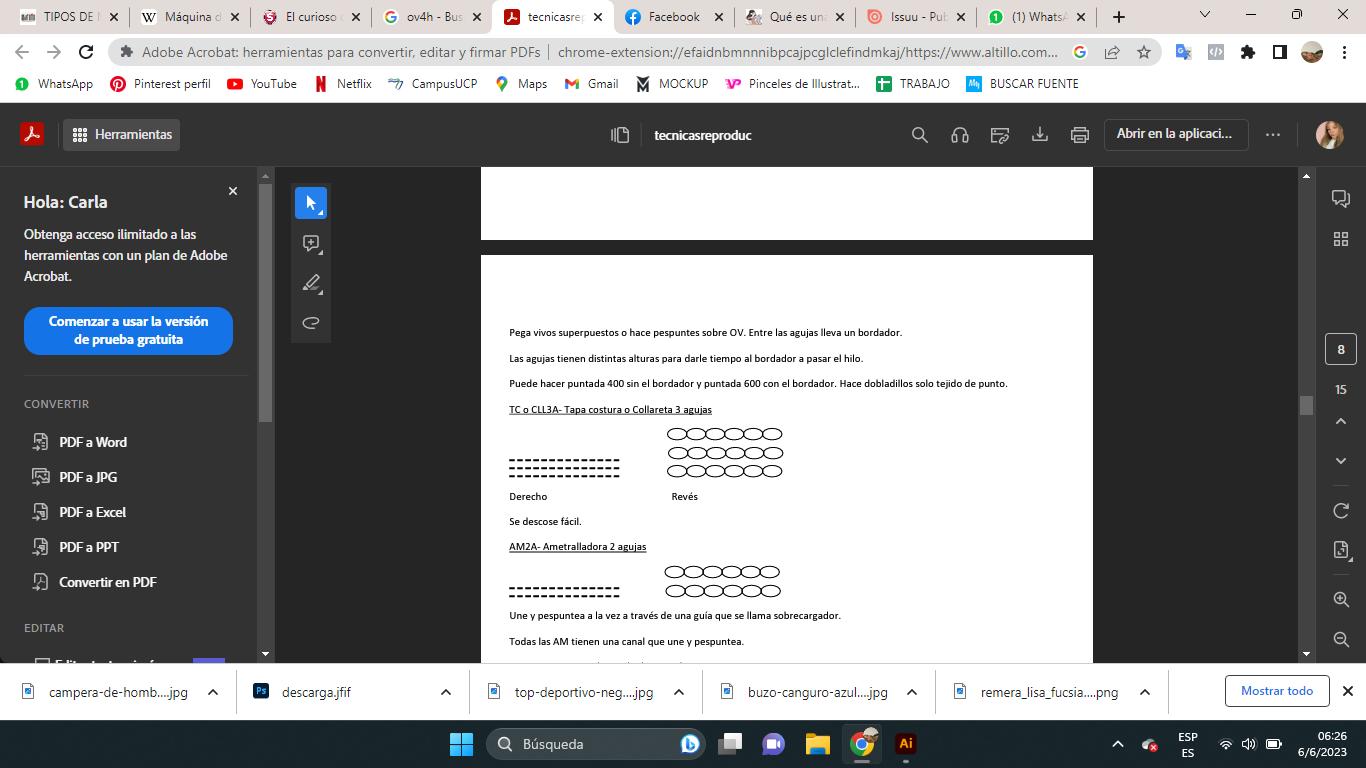The image size is (1366, 768).
Task: Bookmark this page with star icon
Action: pyautogui.click(x=1144, y=52)
